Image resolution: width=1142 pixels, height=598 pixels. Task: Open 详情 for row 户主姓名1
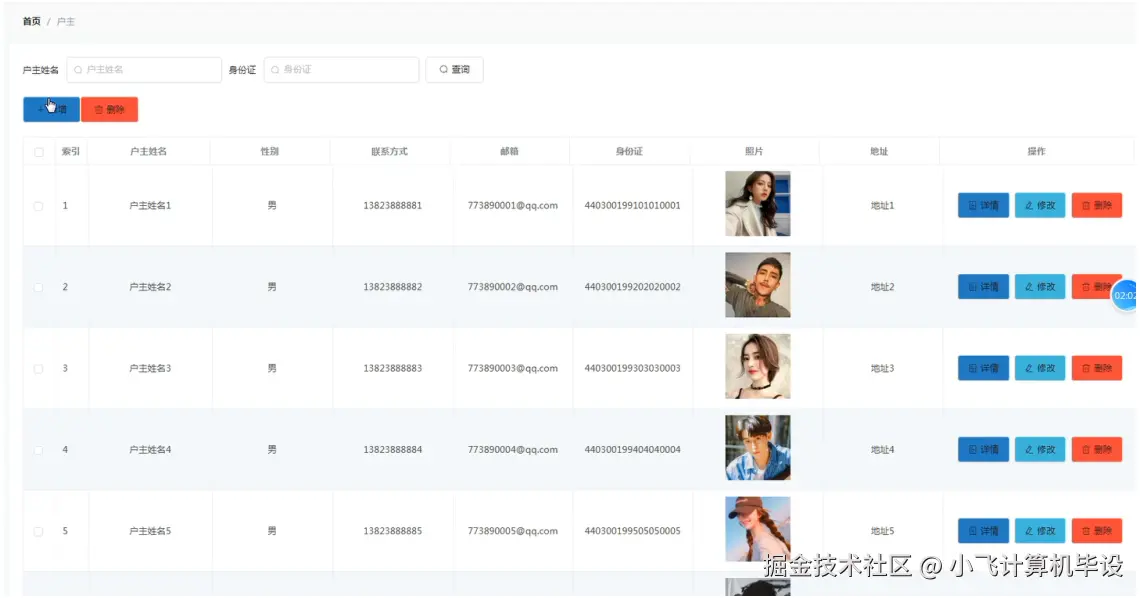983,205
